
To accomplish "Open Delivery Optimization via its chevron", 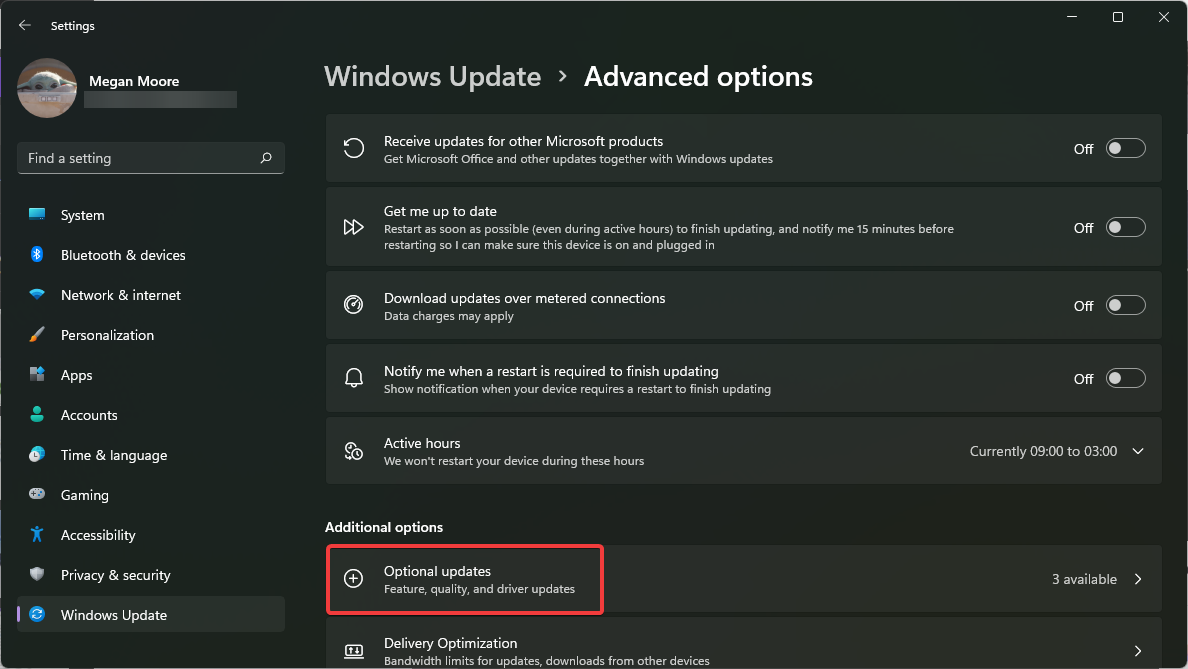I will [x=1138, y=649].
